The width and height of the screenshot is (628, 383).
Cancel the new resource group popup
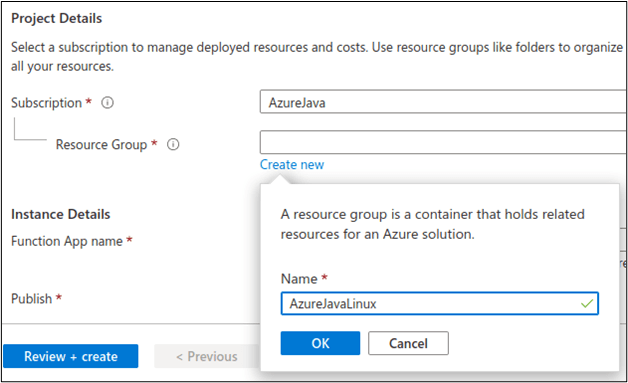coord(408,343)
